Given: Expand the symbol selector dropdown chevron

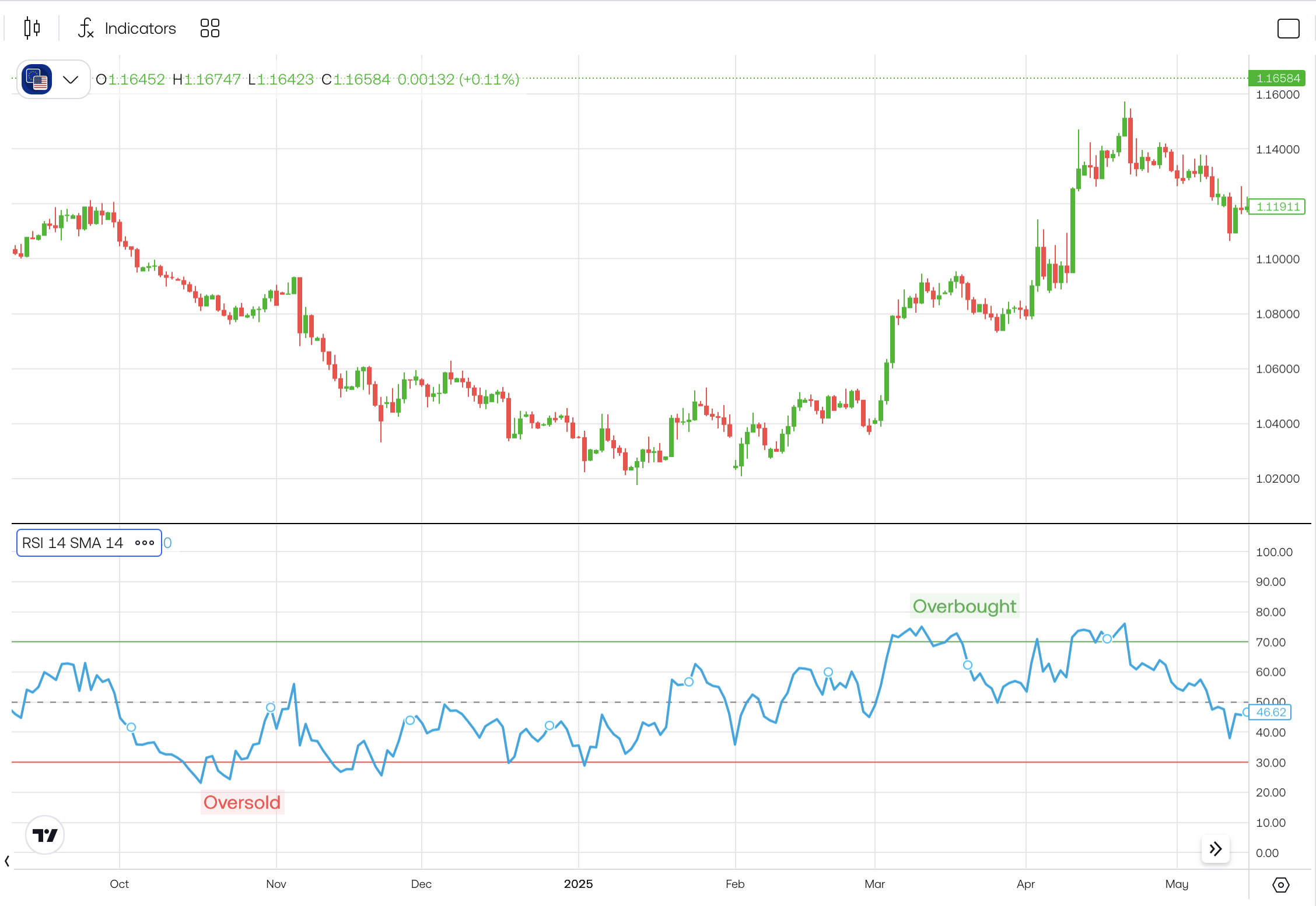Looking at the screenshot, I should coord(71,79).
